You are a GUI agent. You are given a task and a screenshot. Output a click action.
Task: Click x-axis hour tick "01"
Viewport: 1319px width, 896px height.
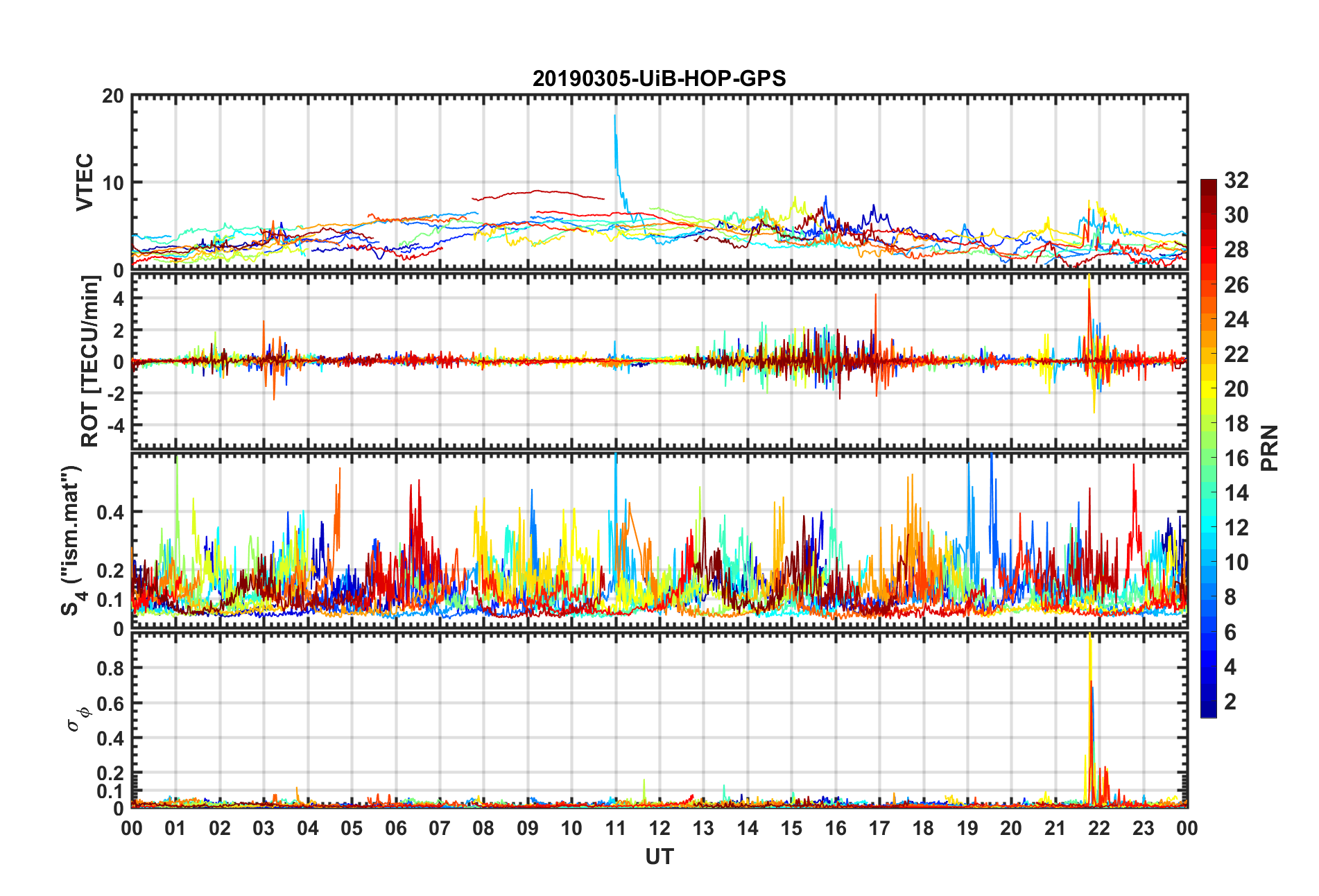tap(175, 828)
